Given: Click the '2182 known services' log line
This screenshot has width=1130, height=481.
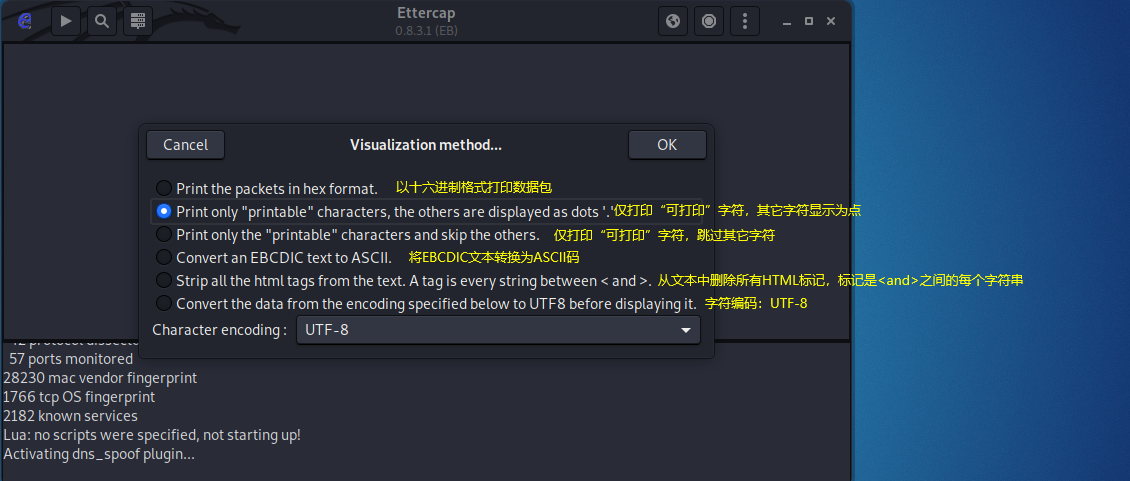Looking at the screenshot, I should coord(71,416).
